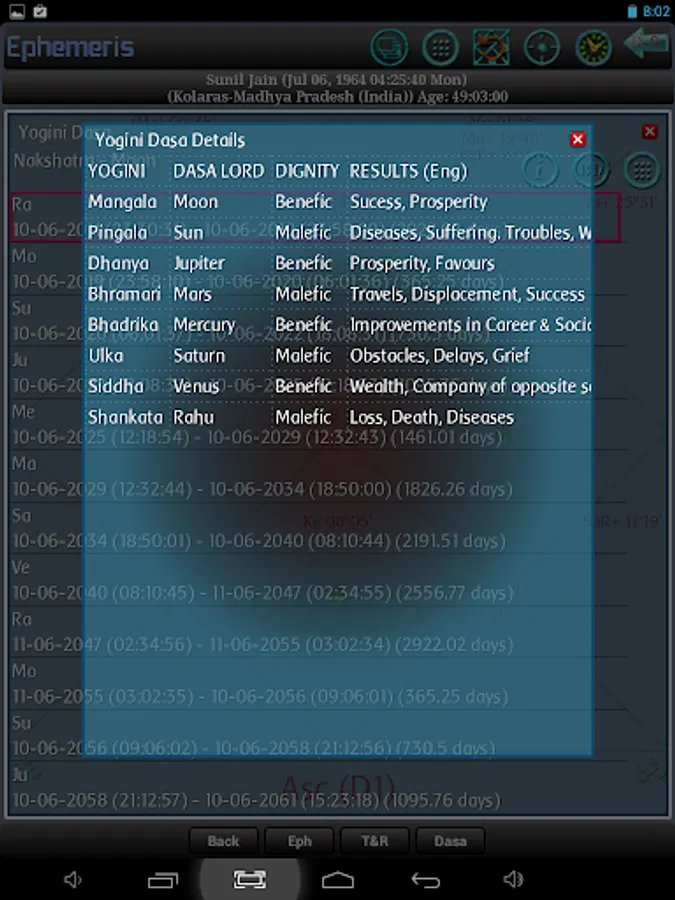
Task: Tap the Back button
Action: tap(223, 841)
